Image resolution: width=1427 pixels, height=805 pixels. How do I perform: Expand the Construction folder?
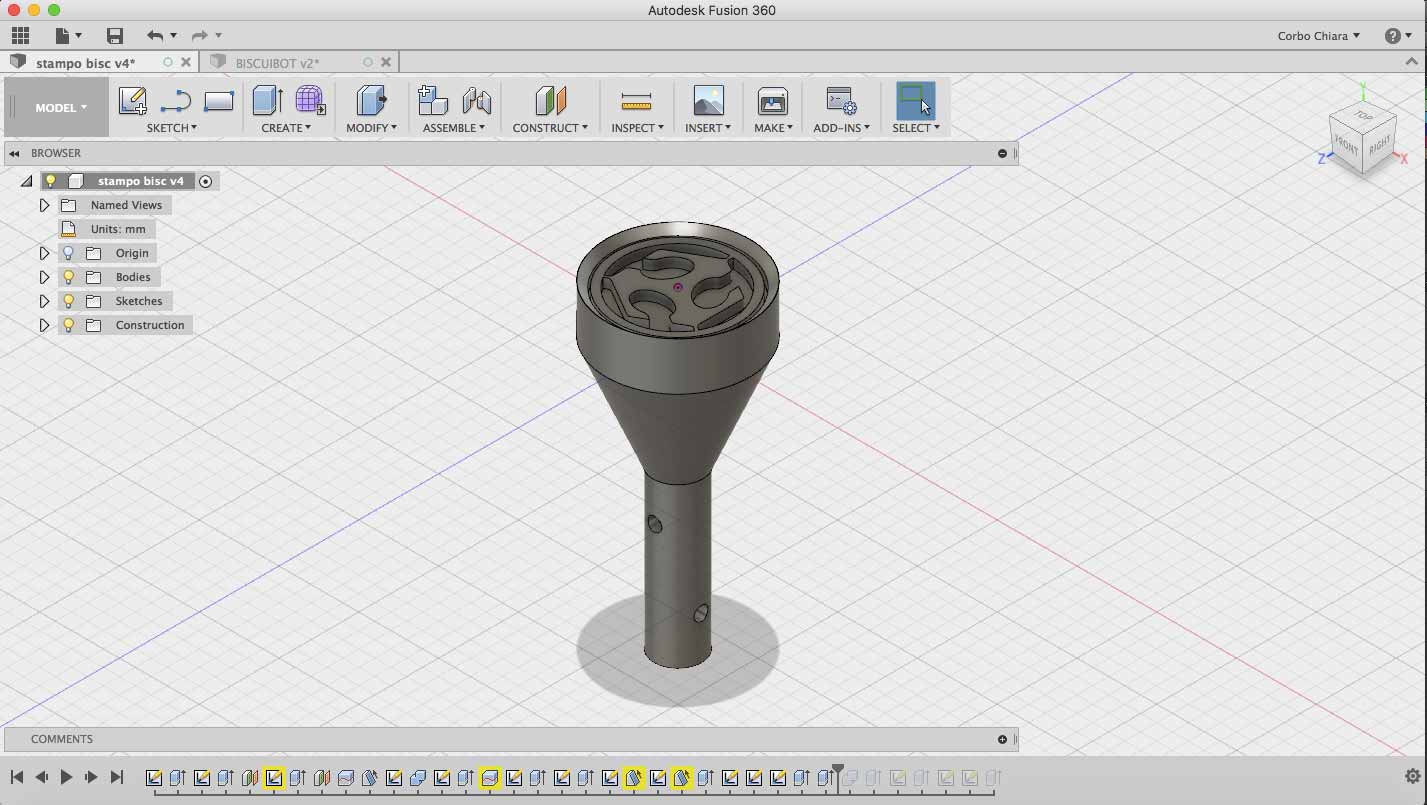(x=44, y=325)
